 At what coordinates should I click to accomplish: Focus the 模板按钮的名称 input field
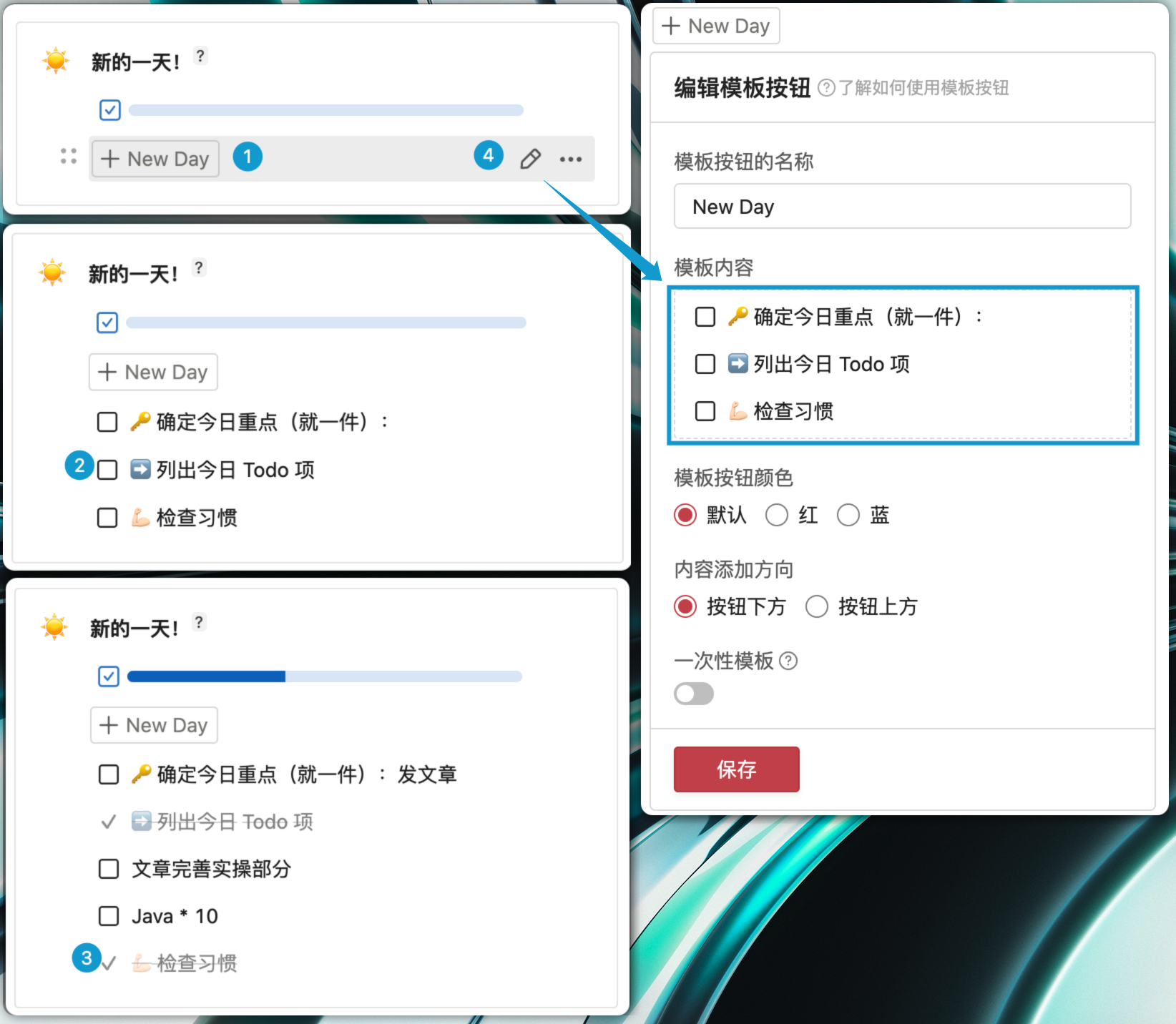[902, 207]
